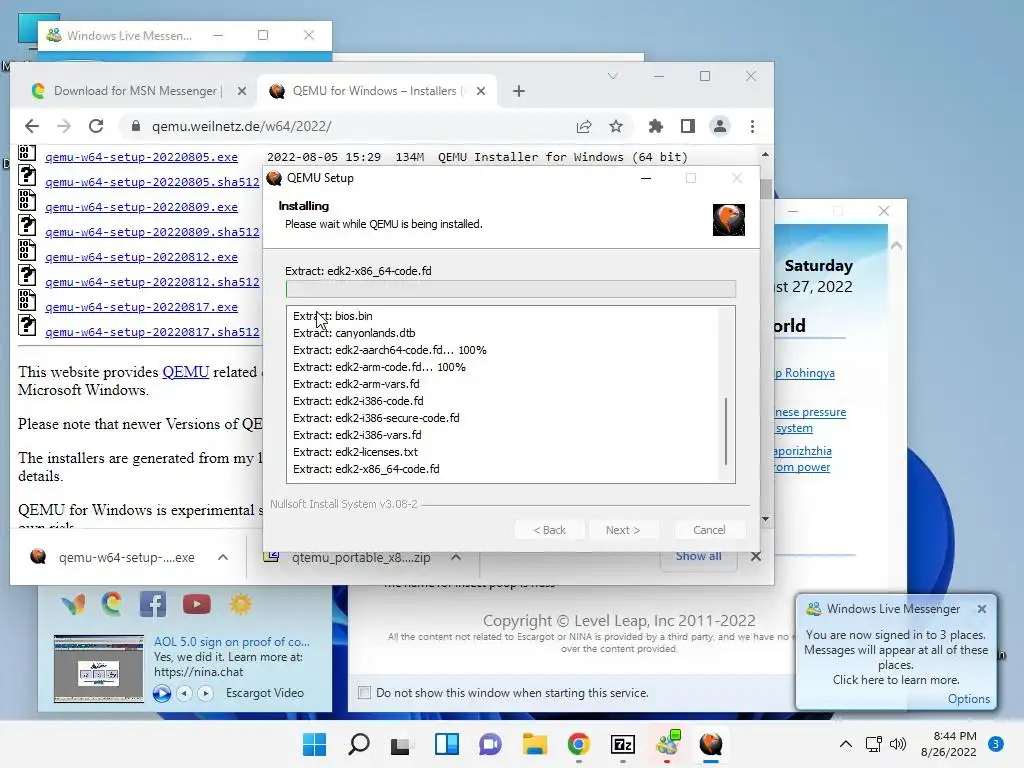Open qemu-w64-setup-20220809.exe link
The width and height of the screenshot is (1024, 768).
tap(141, 207)
